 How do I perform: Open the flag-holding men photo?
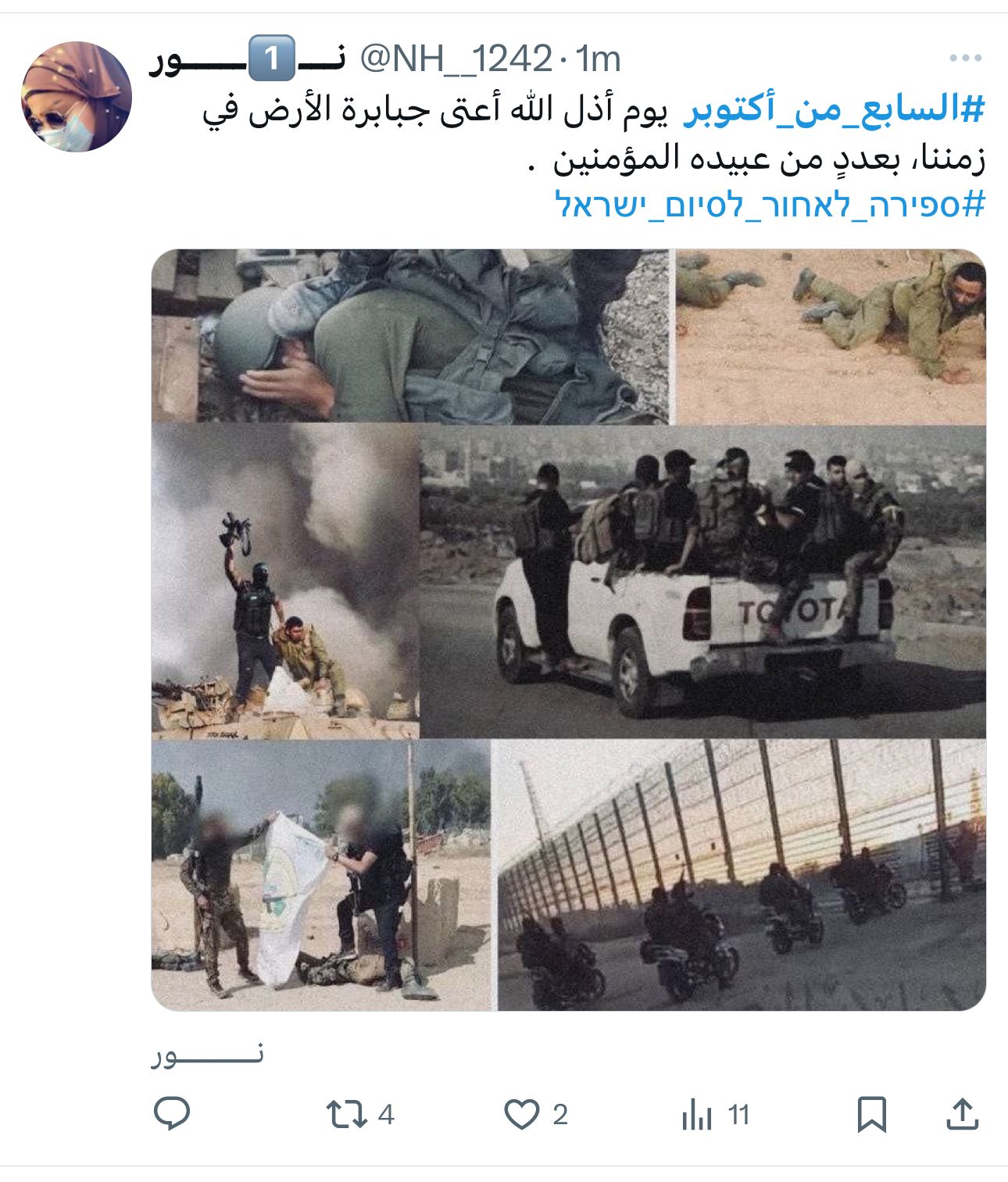(321, 875)
